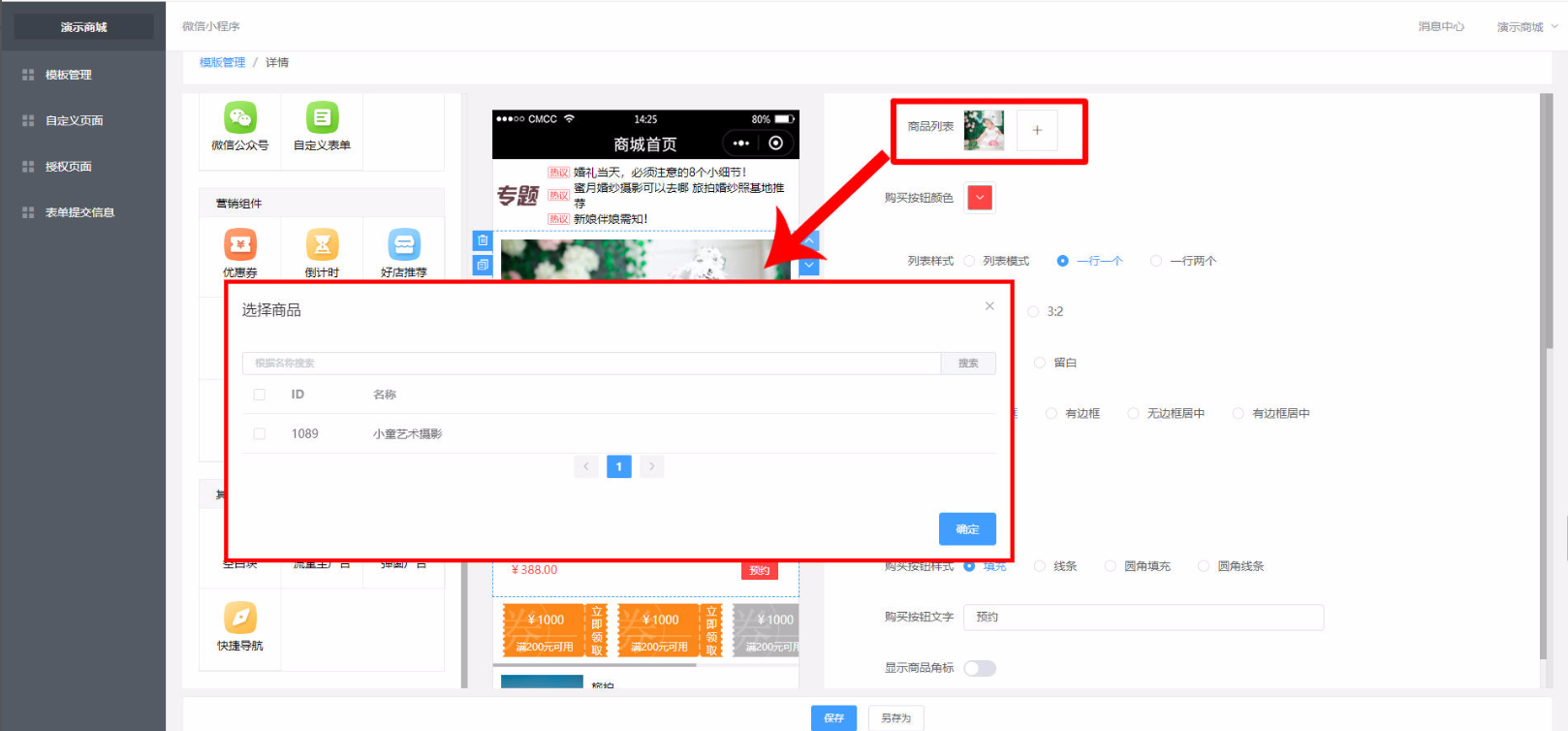The image size is (1568, 731).
Task: Go to next page in dialog pagination
Action: 652,466
